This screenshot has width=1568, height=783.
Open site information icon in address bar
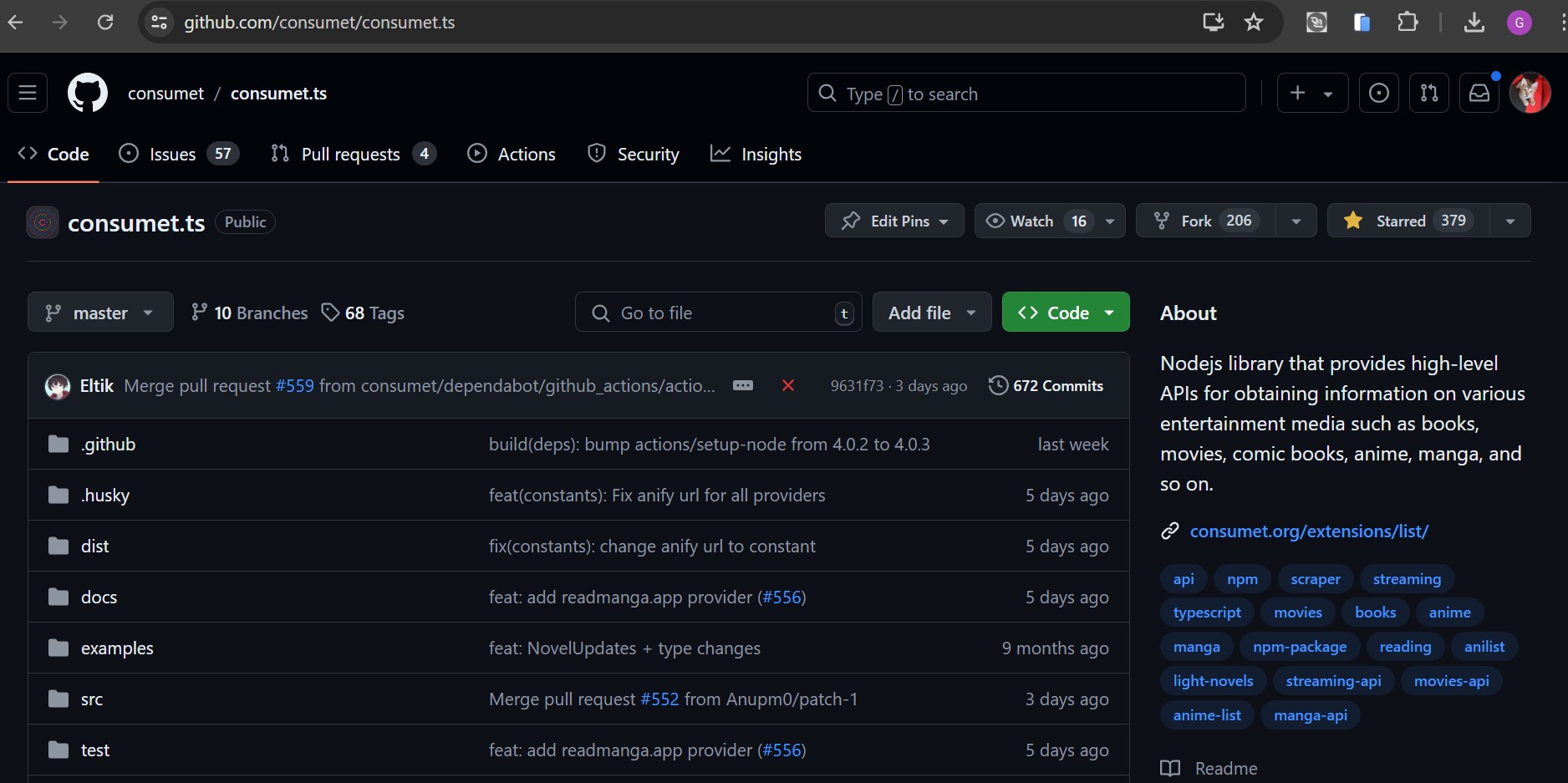(159, 23)
